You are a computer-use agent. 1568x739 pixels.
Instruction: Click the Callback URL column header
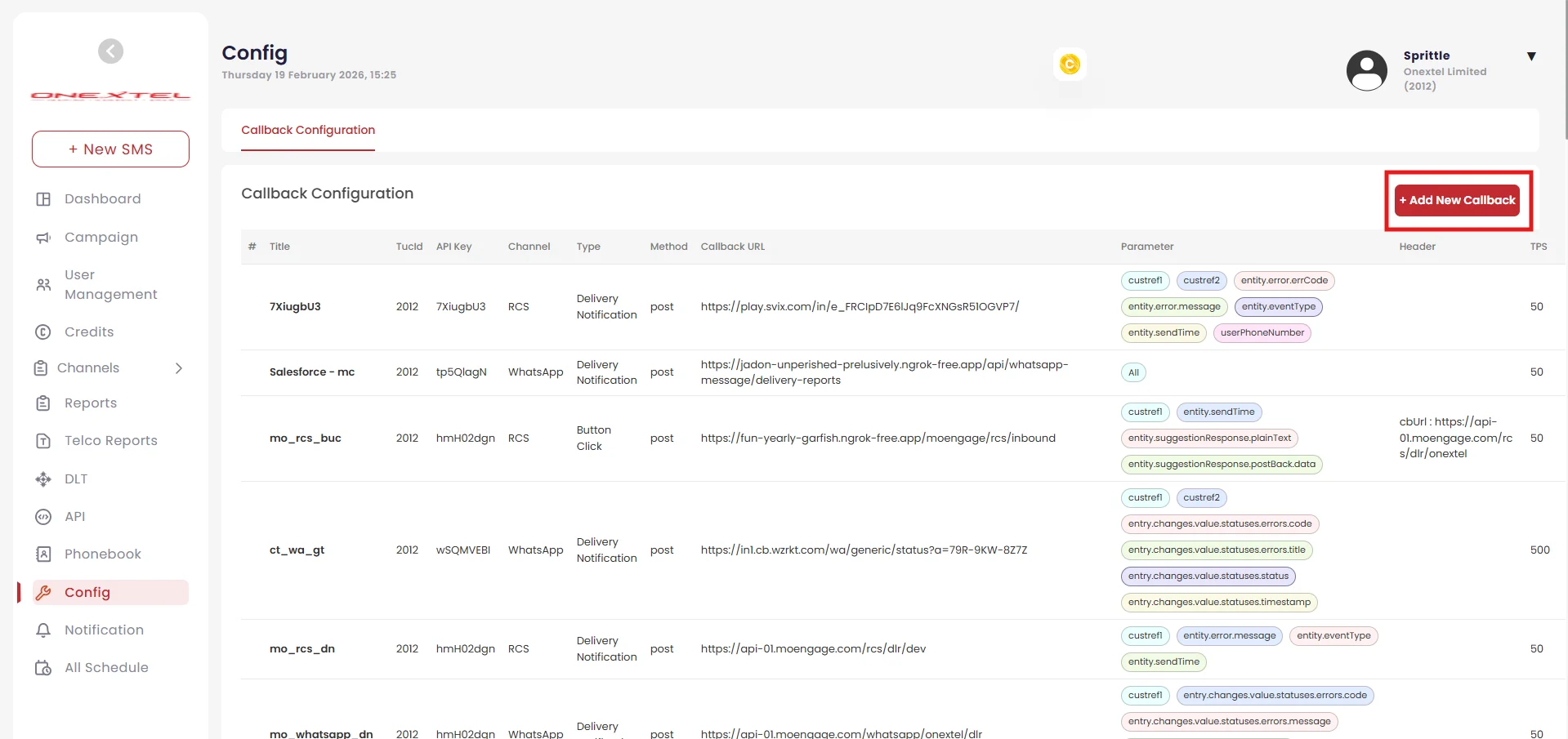pos(733,247)
